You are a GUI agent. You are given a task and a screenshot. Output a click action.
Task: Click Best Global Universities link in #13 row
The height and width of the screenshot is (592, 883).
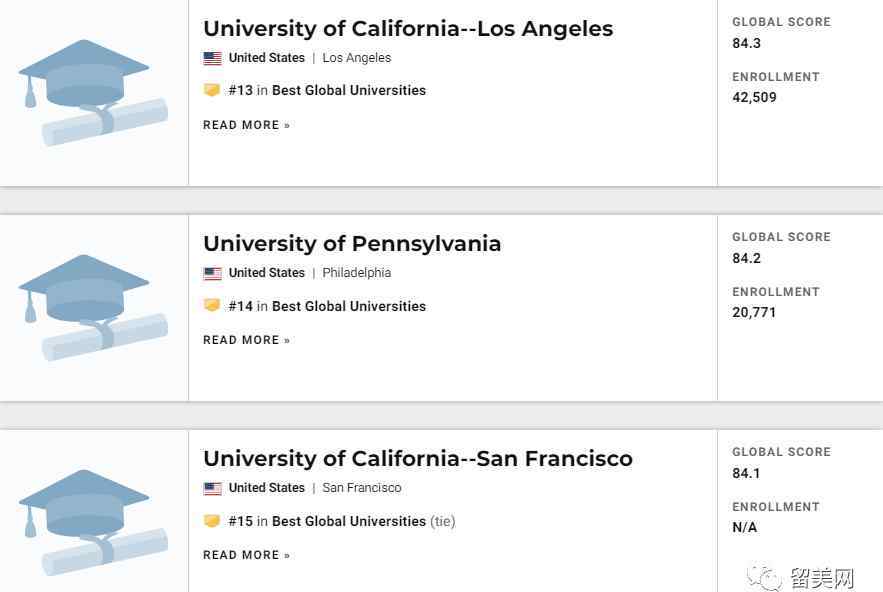click(x=349, y=90)
